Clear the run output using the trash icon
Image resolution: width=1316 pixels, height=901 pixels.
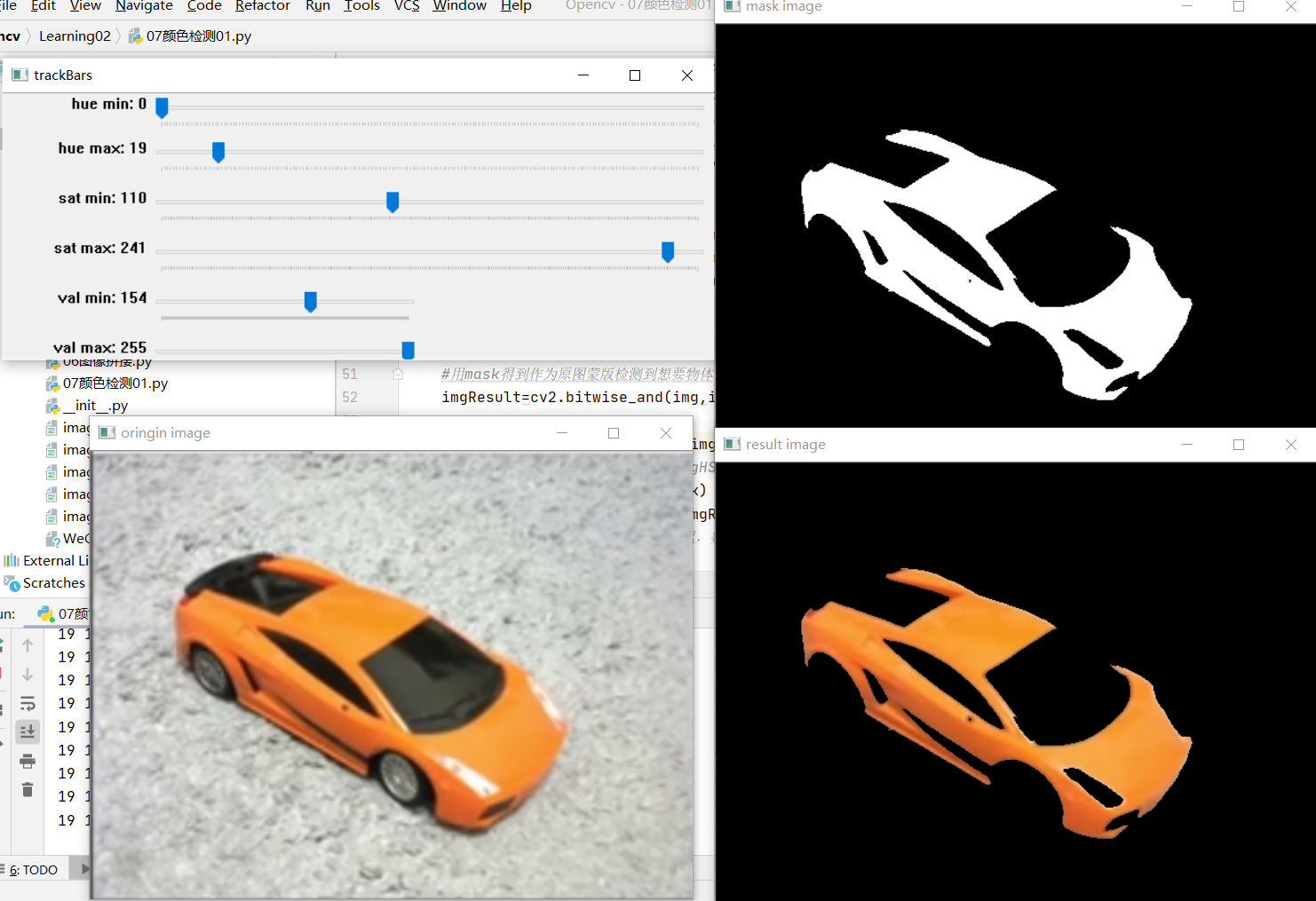28,789
